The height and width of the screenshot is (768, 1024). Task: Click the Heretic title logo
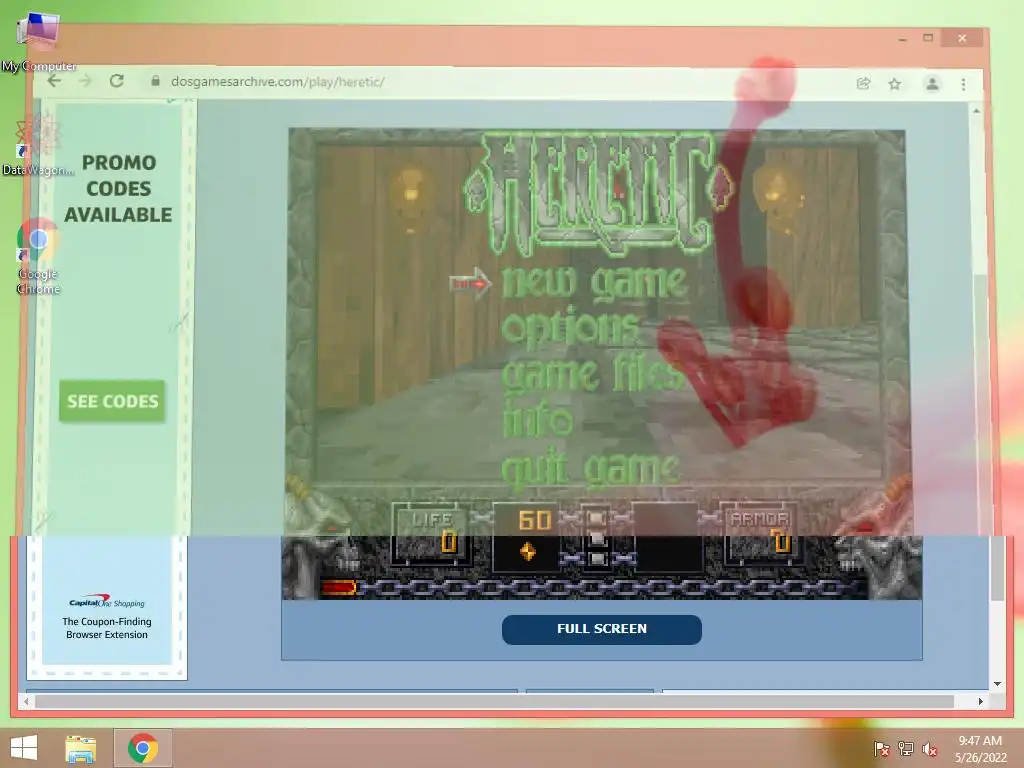coord(598,193)
